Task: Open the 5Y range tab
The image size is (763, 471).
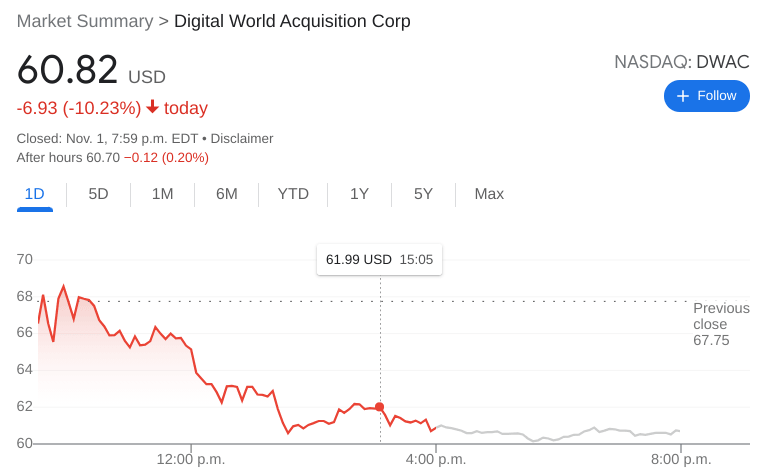Action: pyautogui.click(x=423, y=194)
